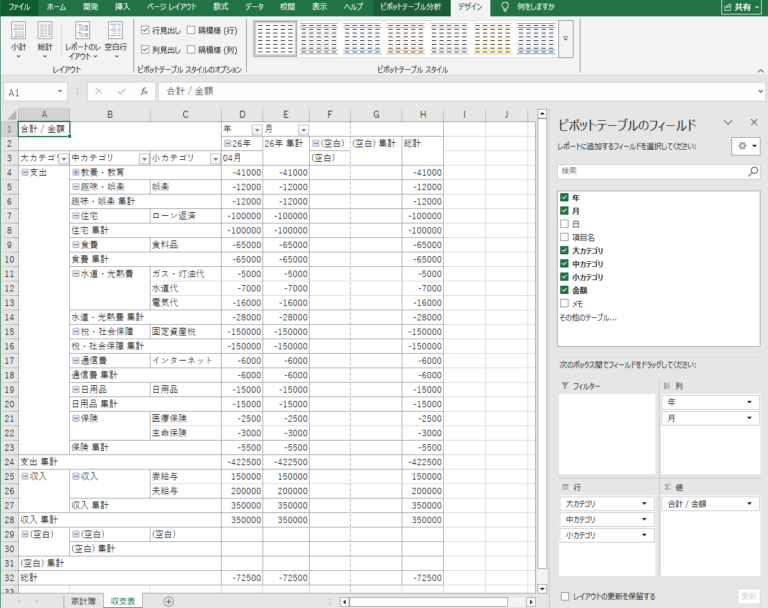768x608 pixels.
Task: Switch to the 家計簿 sheet tab
Action: (83, 601)
